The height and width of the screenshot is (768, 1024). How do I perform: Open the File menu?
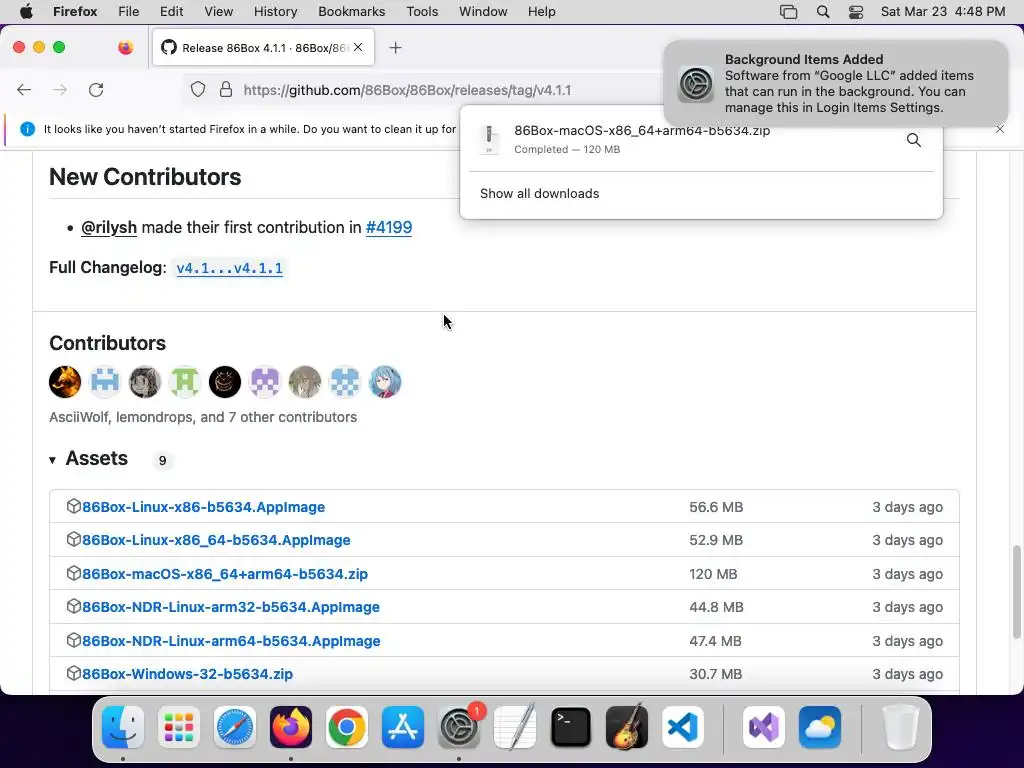(129, 12)
